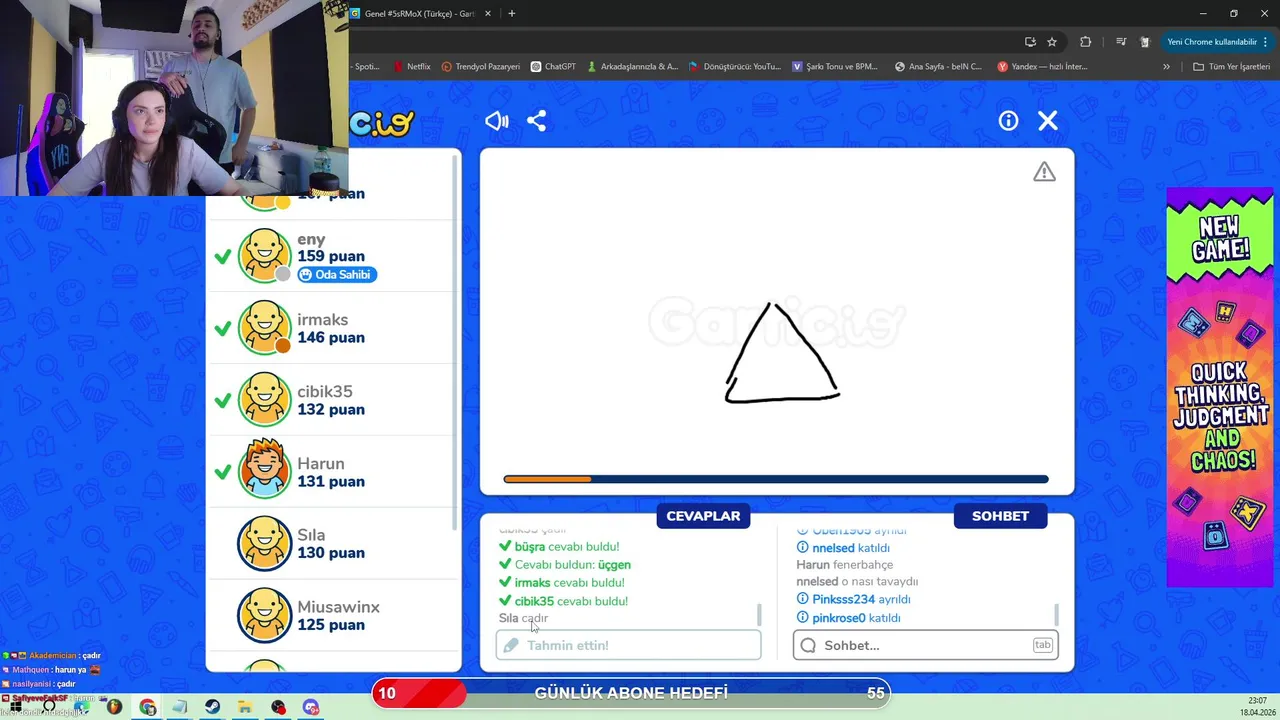This screenshot has height=720, width=1280.
Task: Click Yeni Chrome kullanılabilir update button
Action: tap(1216, 42)
